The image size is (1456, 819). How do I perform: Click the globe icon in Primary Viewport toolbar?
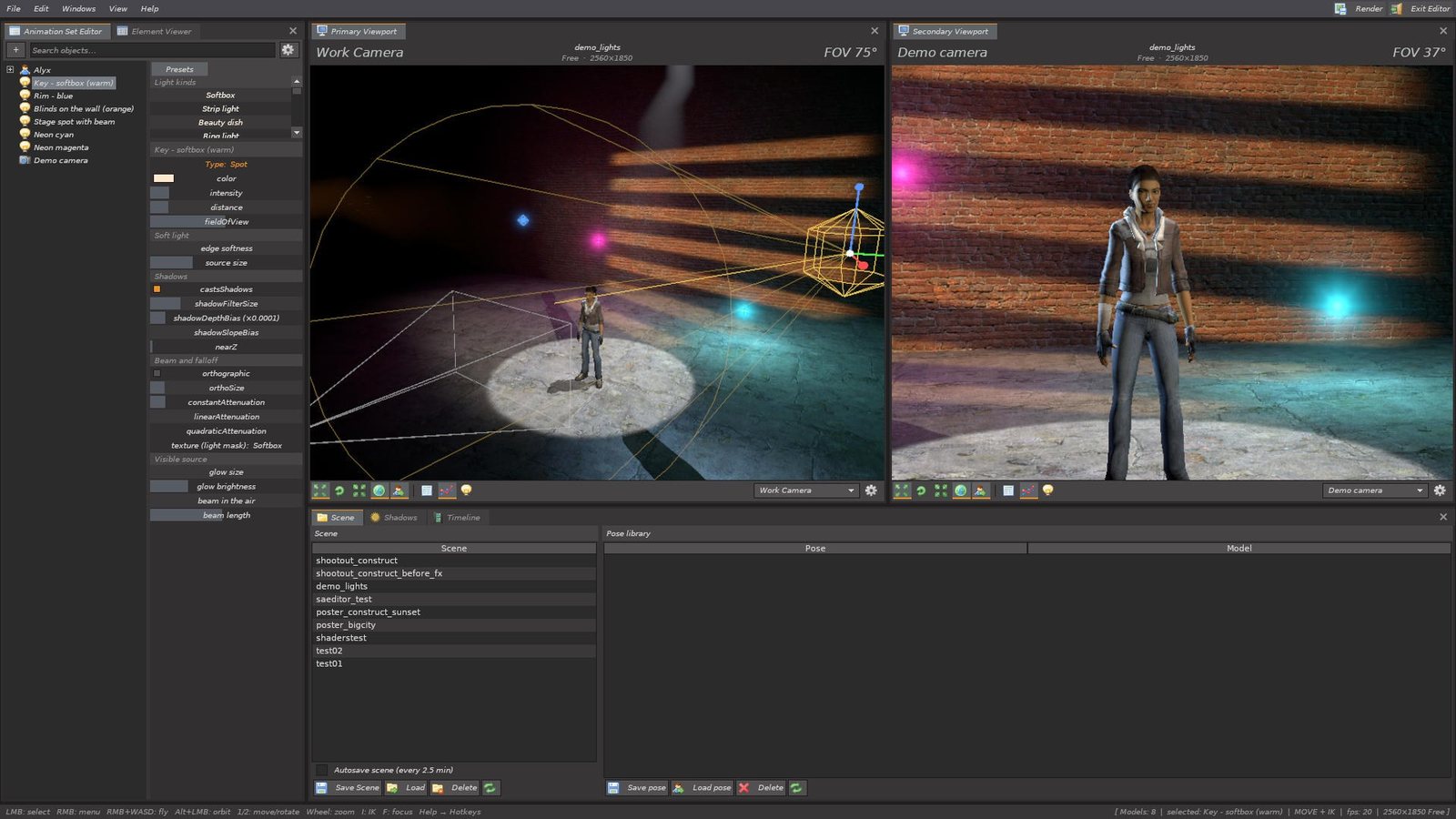379,490
